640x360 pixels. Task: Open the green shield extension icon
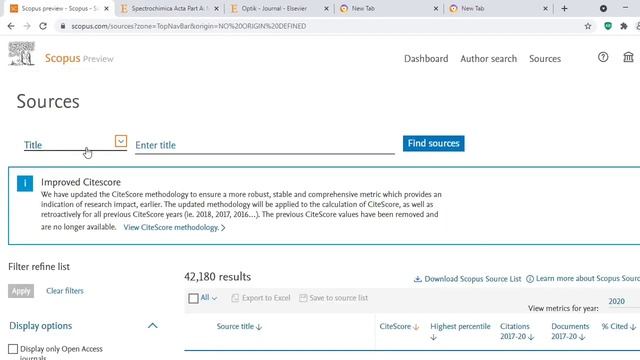(608, 26)
